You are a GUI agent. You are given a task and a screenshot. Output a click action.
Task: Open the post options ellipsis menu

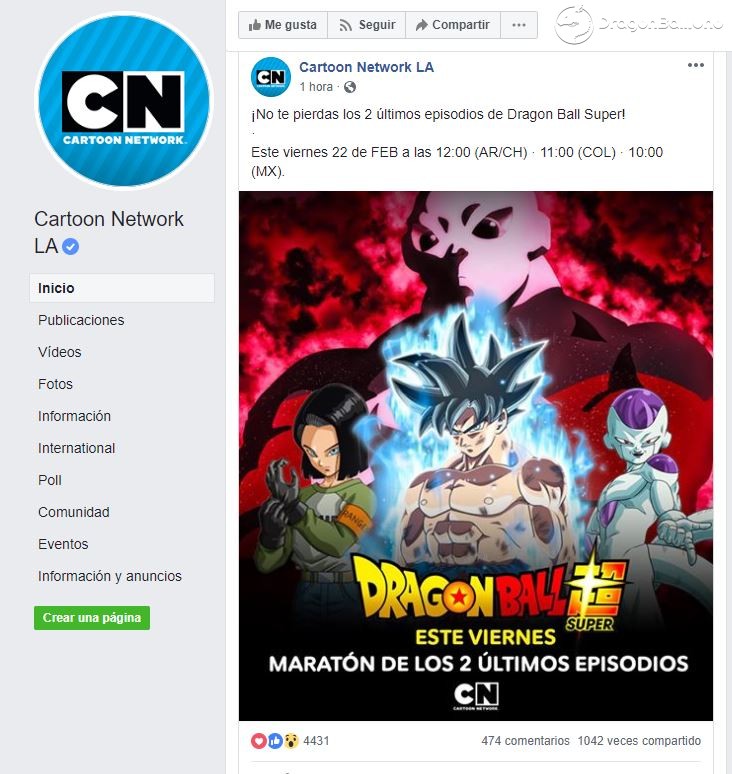(x=695, y=65)
